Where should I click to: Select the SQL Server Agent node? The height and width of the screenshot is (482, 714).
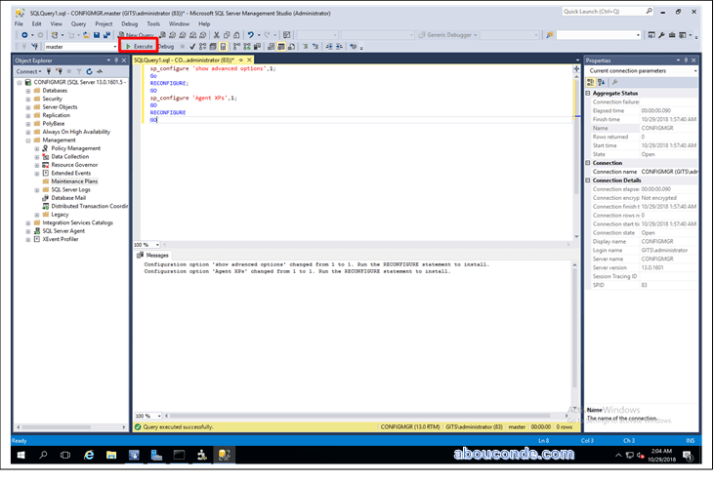pyautogui.click(x=63, y=230)
